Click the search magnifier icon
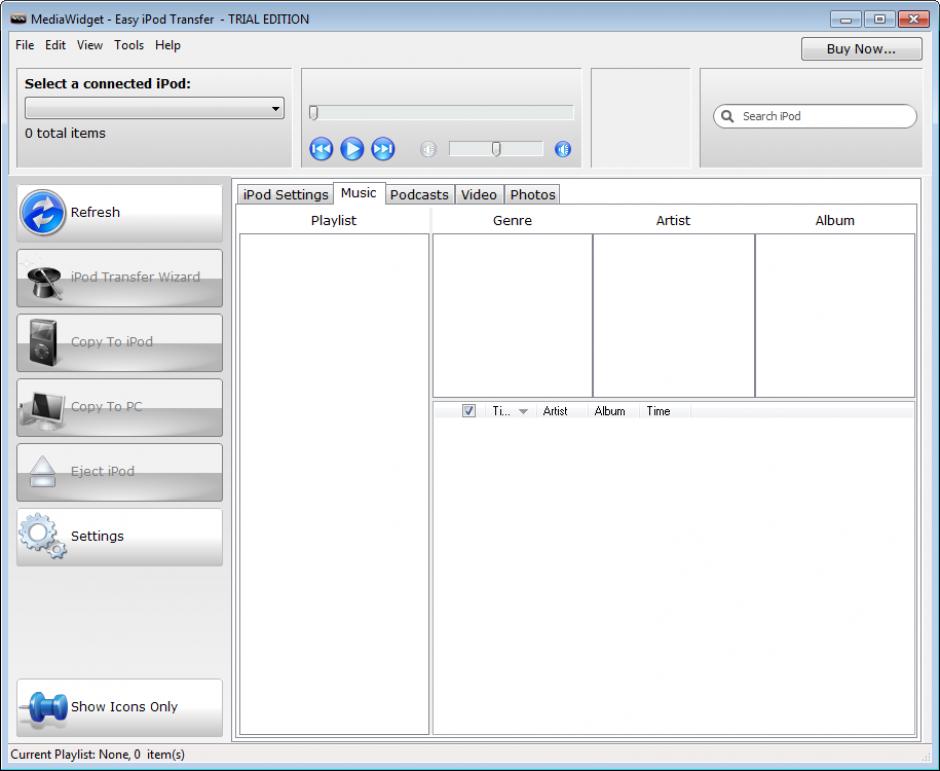This screenshot has width=940, height=771. (x=727, y=116)
